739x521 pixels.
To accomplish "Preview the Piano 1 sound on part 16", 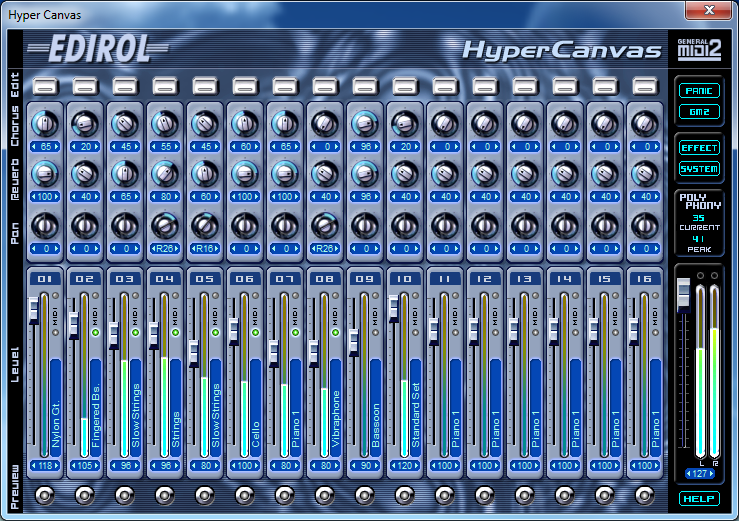I will 645,495.
